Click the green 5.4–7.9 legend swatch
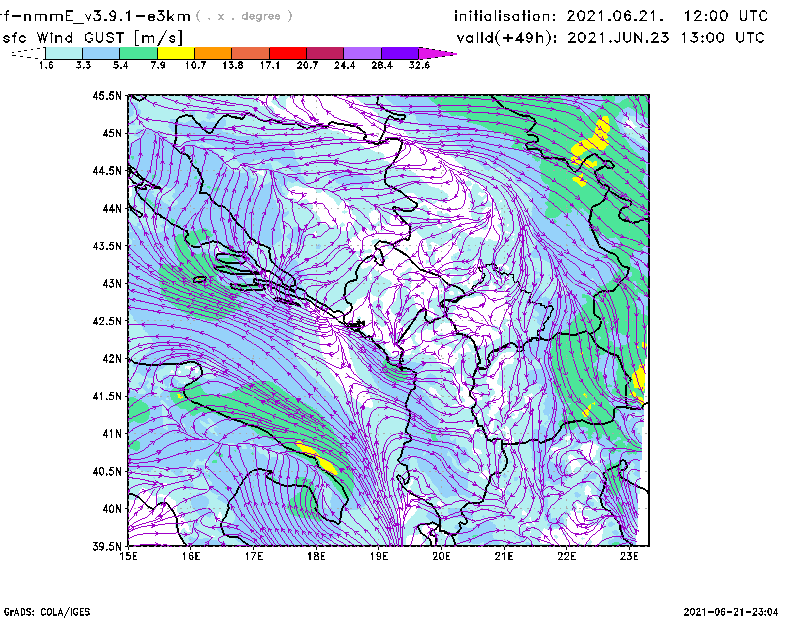Viewport: 800px width, 618px height. pos(138,53)
